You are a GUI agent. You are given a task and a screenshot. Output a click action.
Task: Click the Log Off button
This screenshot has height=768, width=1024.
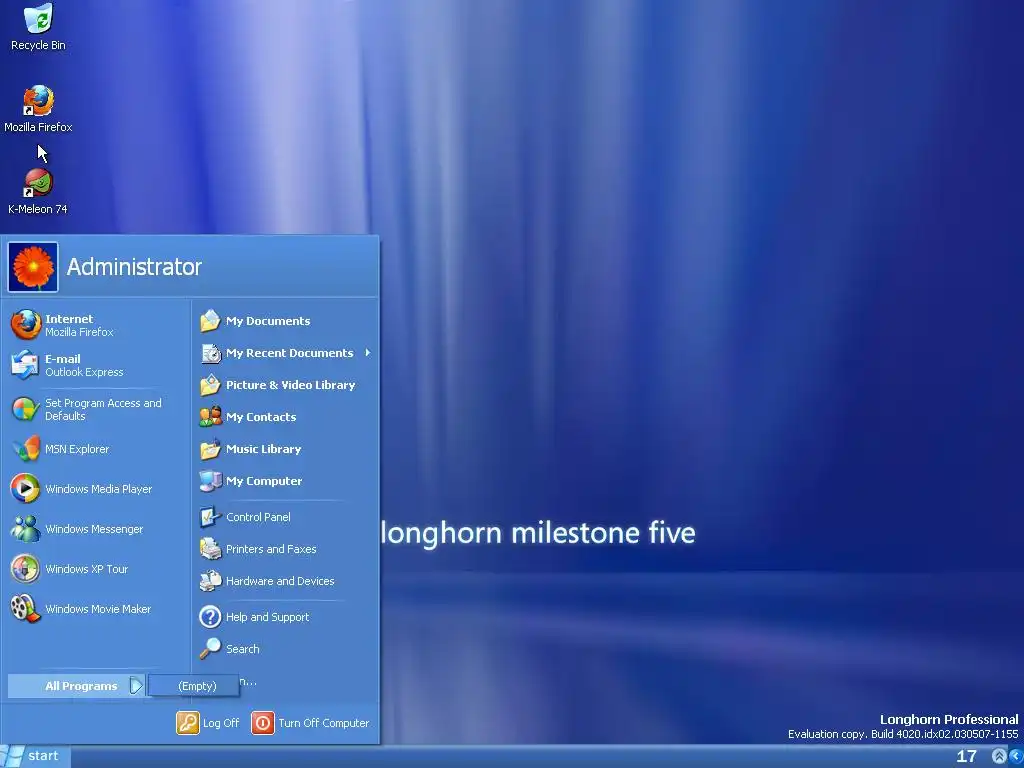(208, 723)
